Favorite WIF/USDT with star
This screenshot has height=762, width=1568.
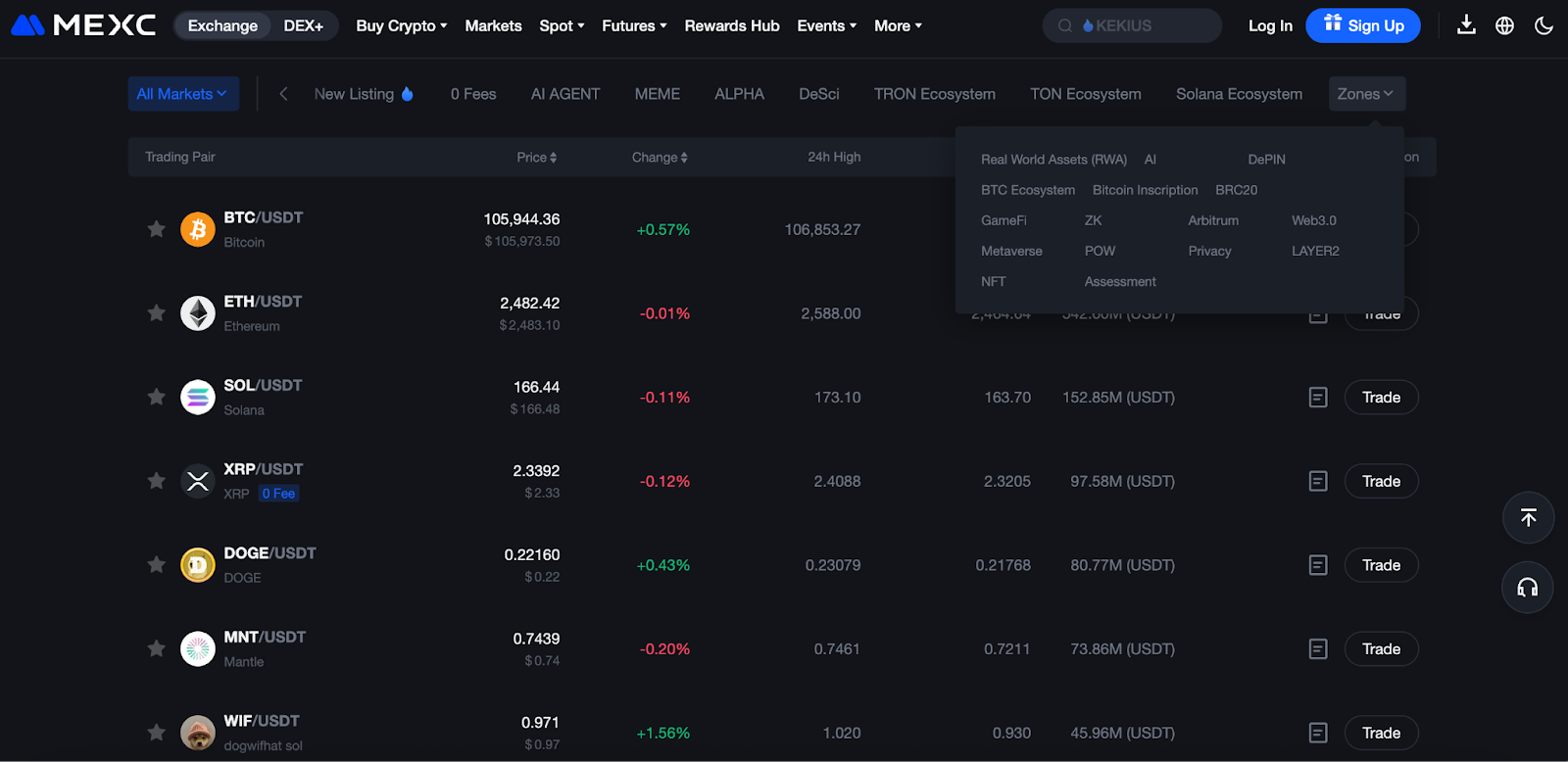(x=156, y=733)
